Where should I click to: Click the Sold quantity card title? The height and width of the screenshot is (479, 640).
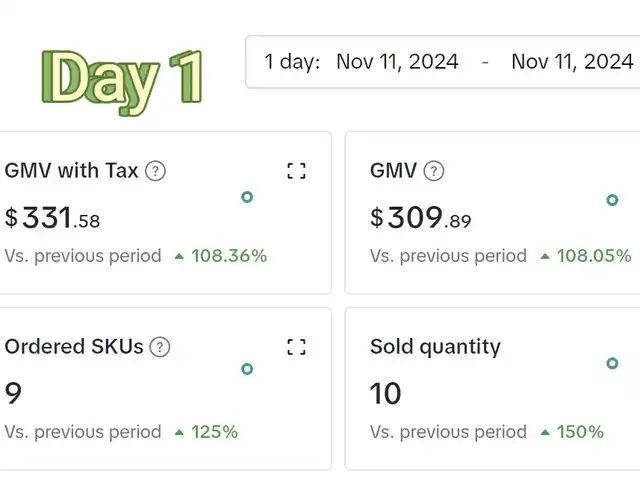point(435,347)
